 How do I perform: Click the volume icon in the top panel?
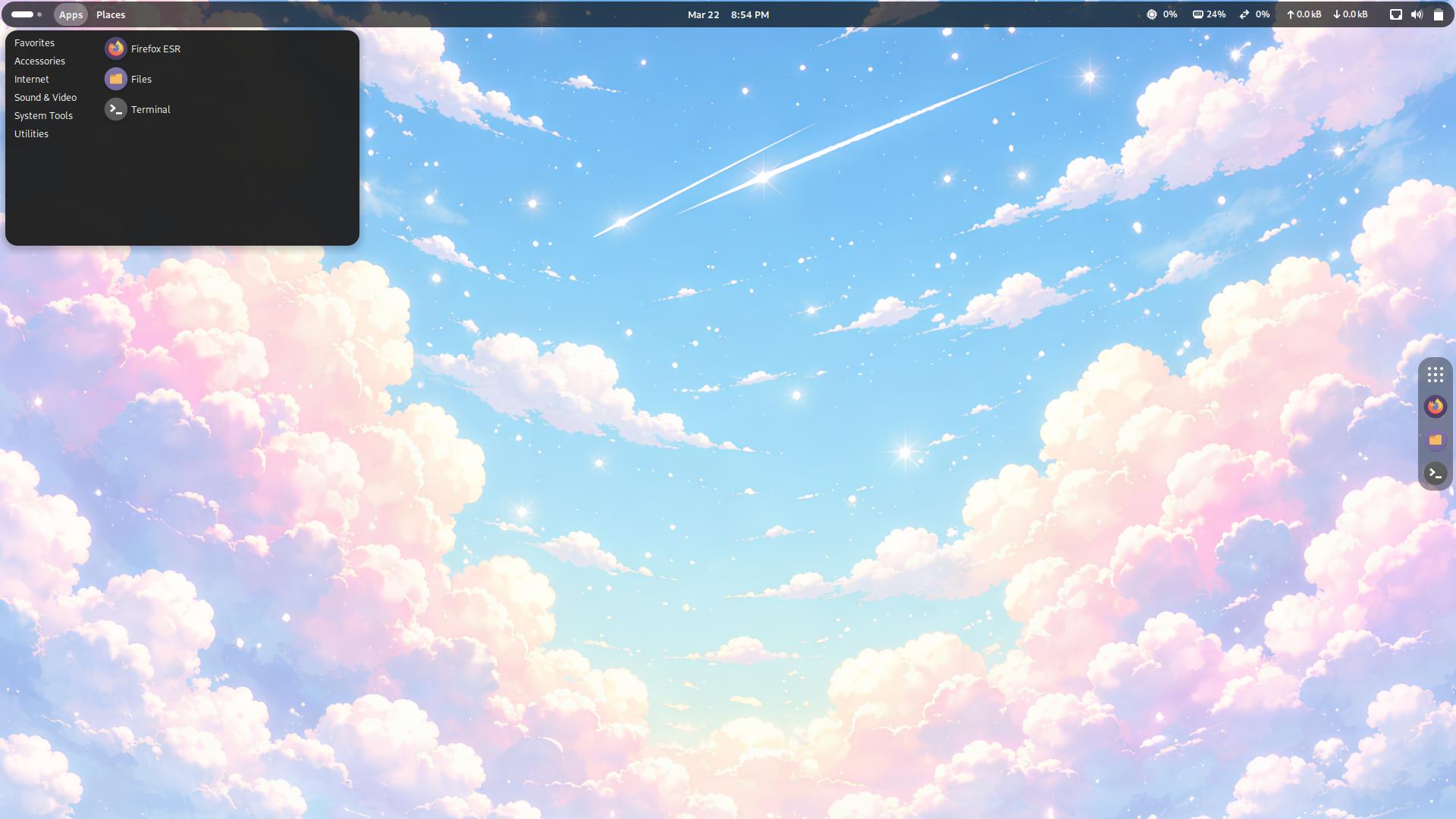click(x=1417, y=14)
